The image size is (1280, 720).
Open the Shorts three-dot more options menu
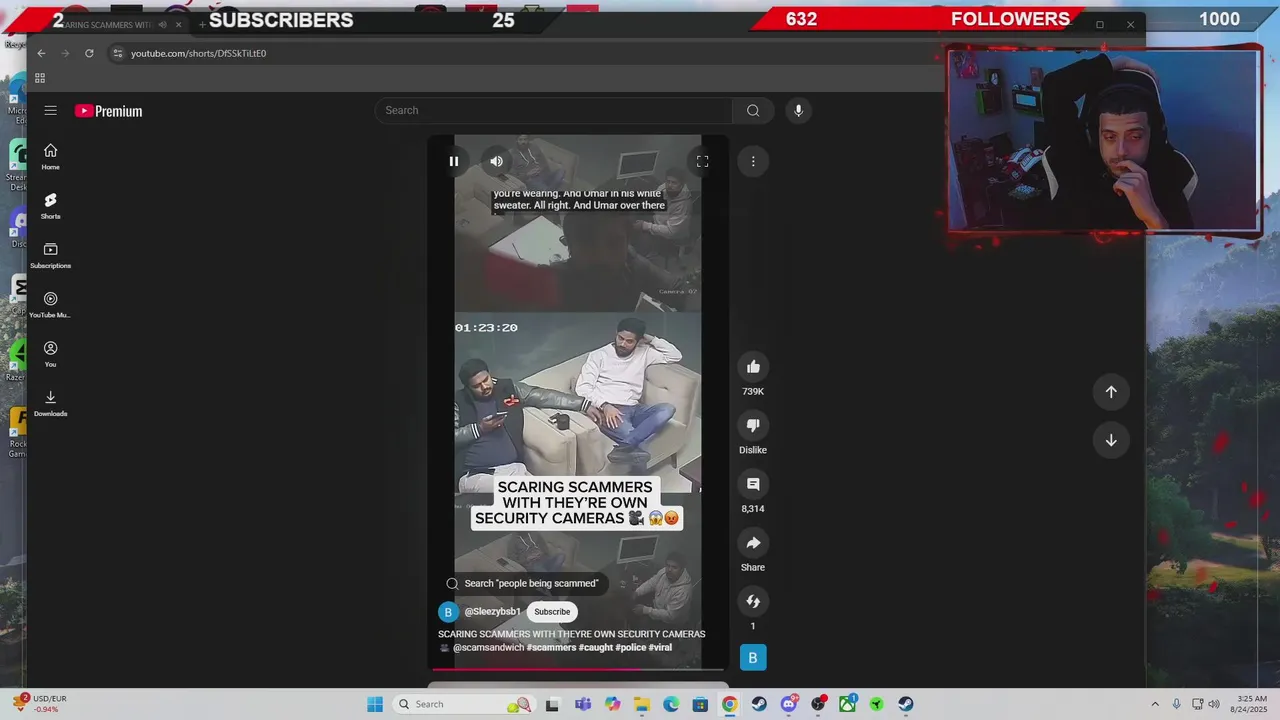click(x=753, y=161)
